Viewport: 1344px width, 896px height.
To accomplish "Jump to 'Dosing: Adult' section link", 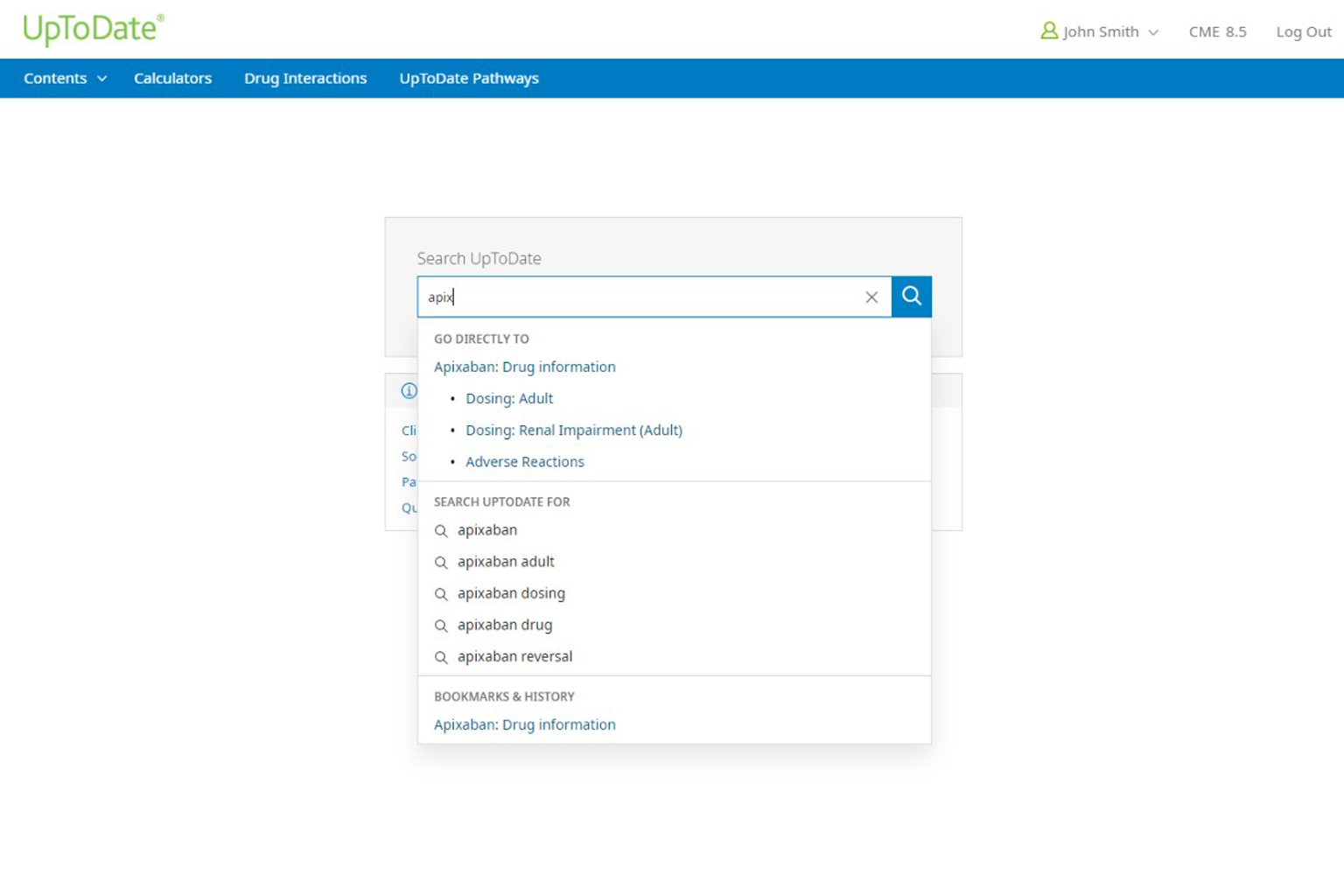I will 509,398.
